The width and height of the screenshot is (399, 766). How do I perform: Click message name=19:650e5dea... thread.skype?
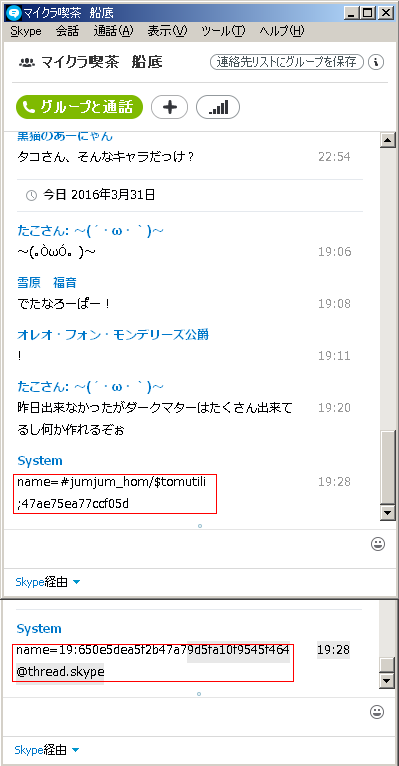pyautogui.click(x=153, y=661)
